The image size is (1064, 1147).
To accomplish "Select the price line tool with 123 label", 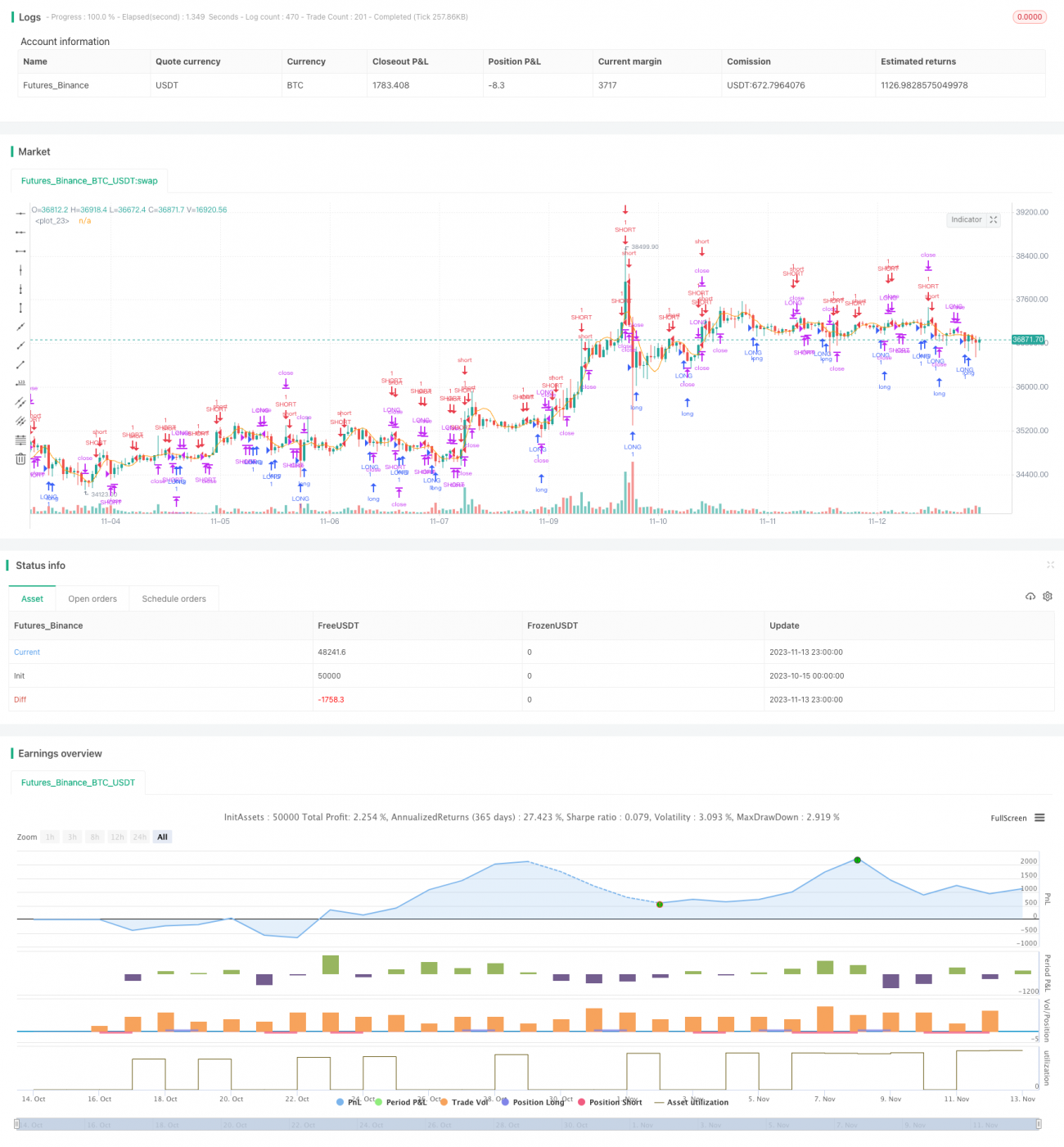I will tap(20, 383).
